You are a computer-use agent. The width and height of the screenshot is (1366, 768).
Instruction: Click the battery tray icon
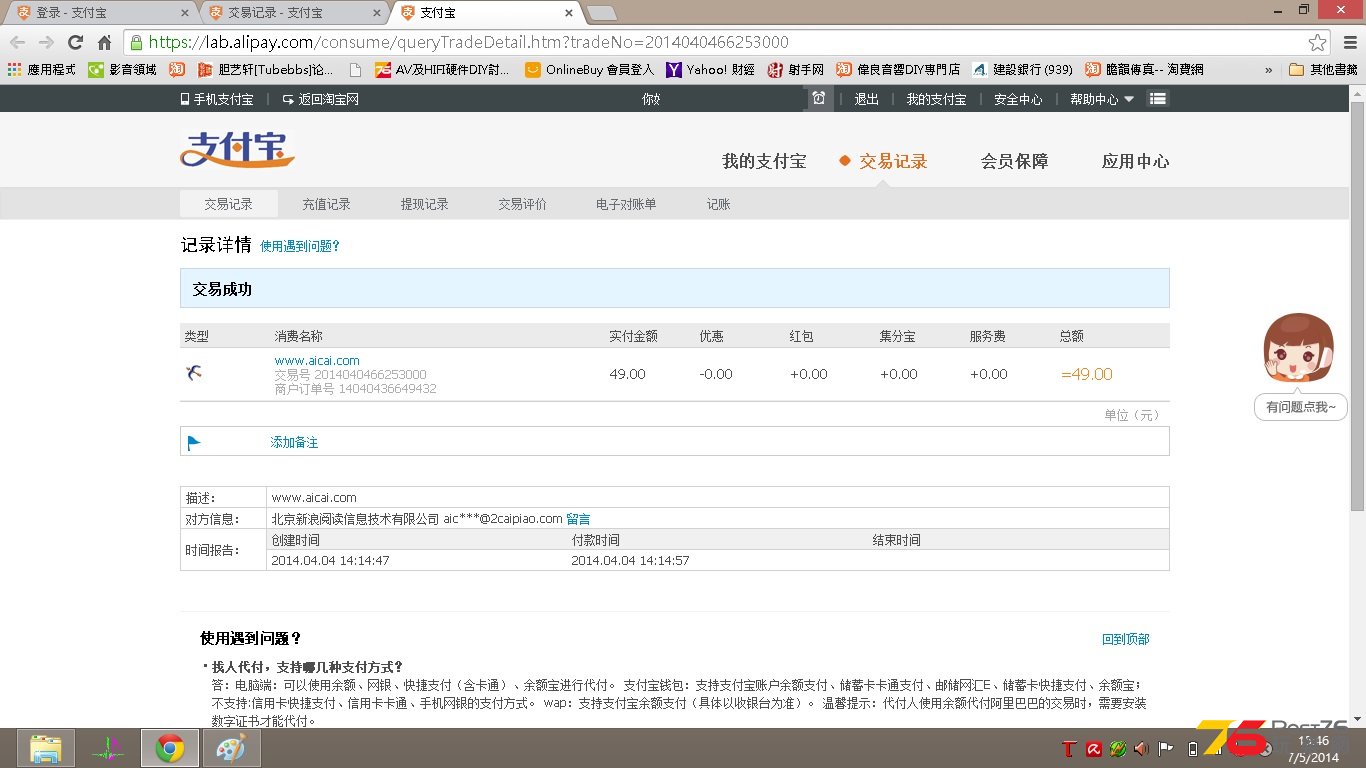[x=1192, y=748]
